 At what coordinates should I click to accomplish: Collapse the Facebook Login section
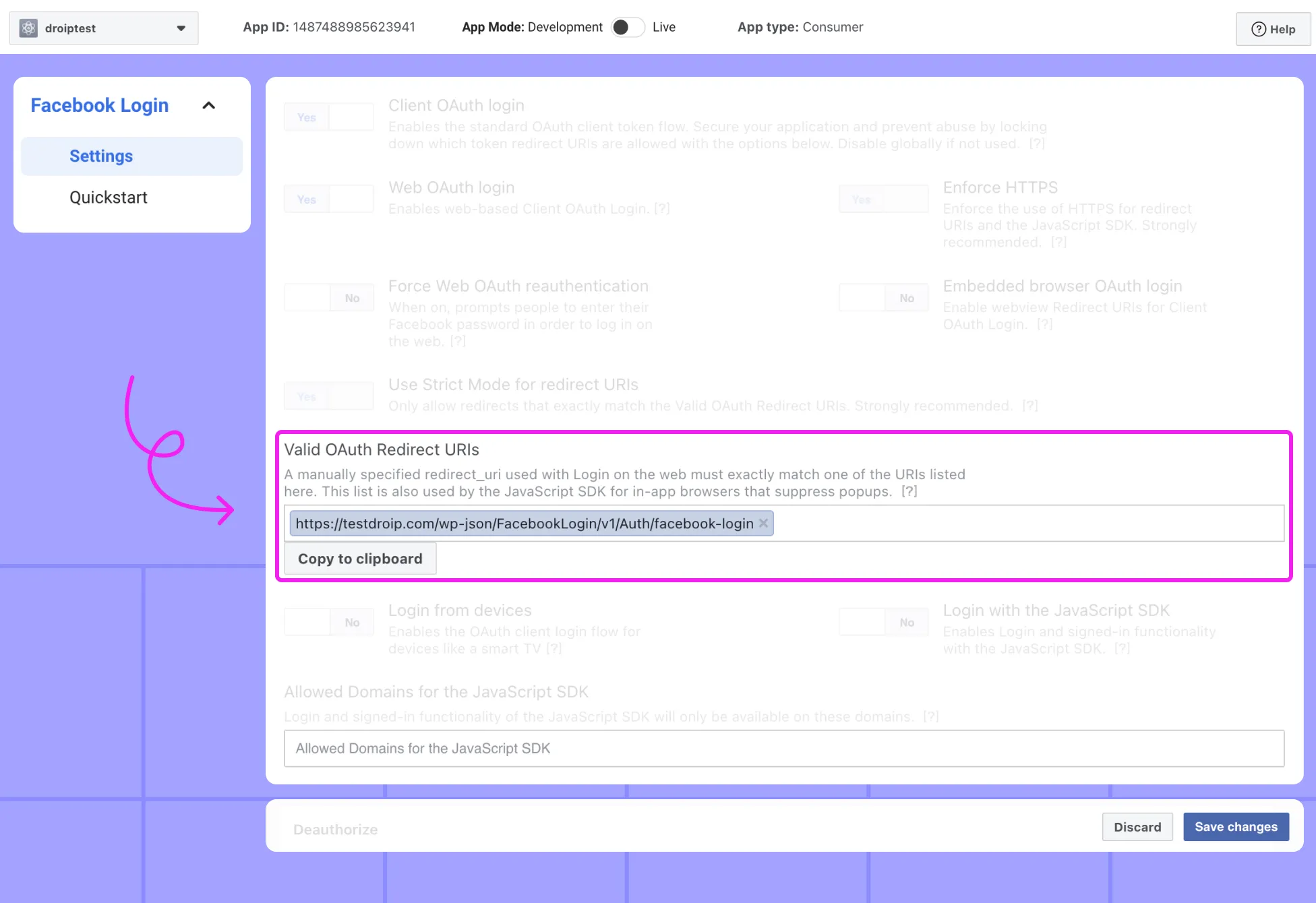coord(208,105)
